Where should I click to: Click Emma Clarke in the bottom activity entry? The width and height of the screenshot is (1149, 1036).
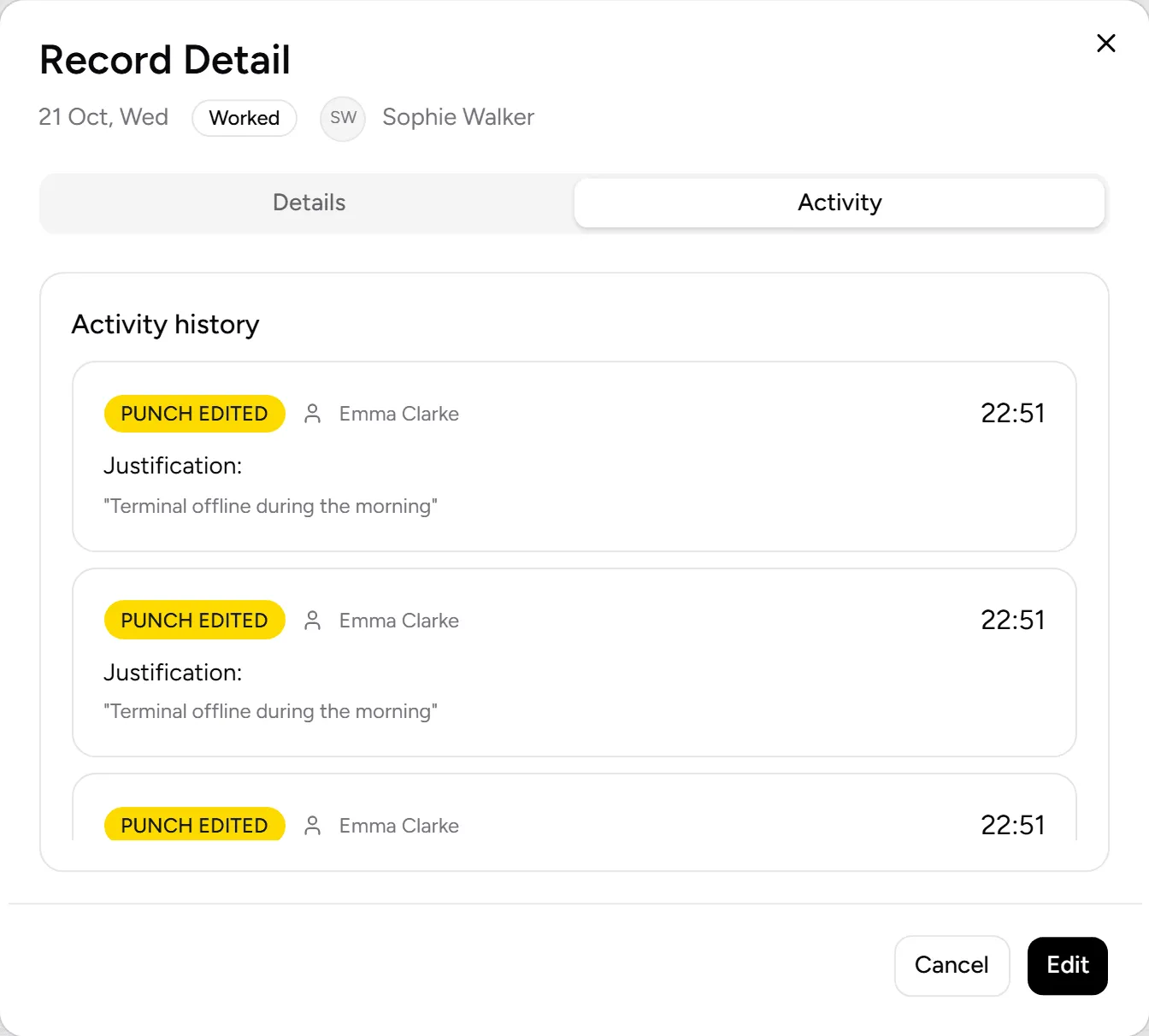399,826
